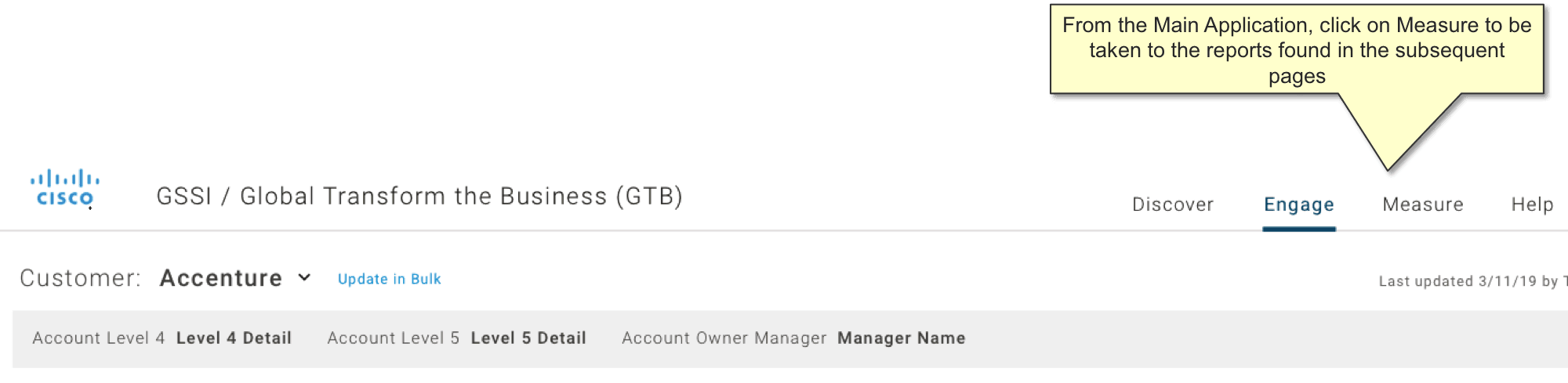Switch to the Engage tab
Screen dimensions: 1568x383
click(x=1299, y=204)
